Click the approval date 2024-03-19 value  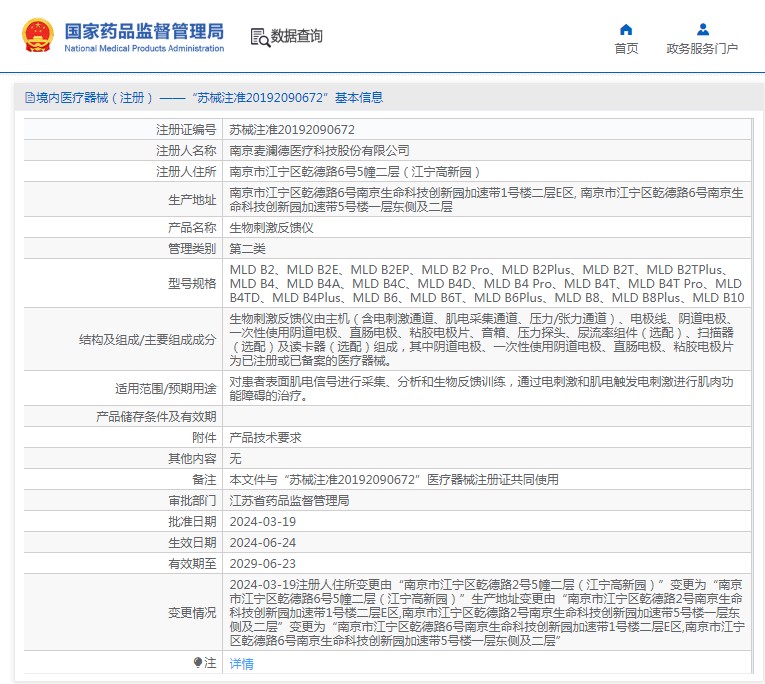coord(262,521)
